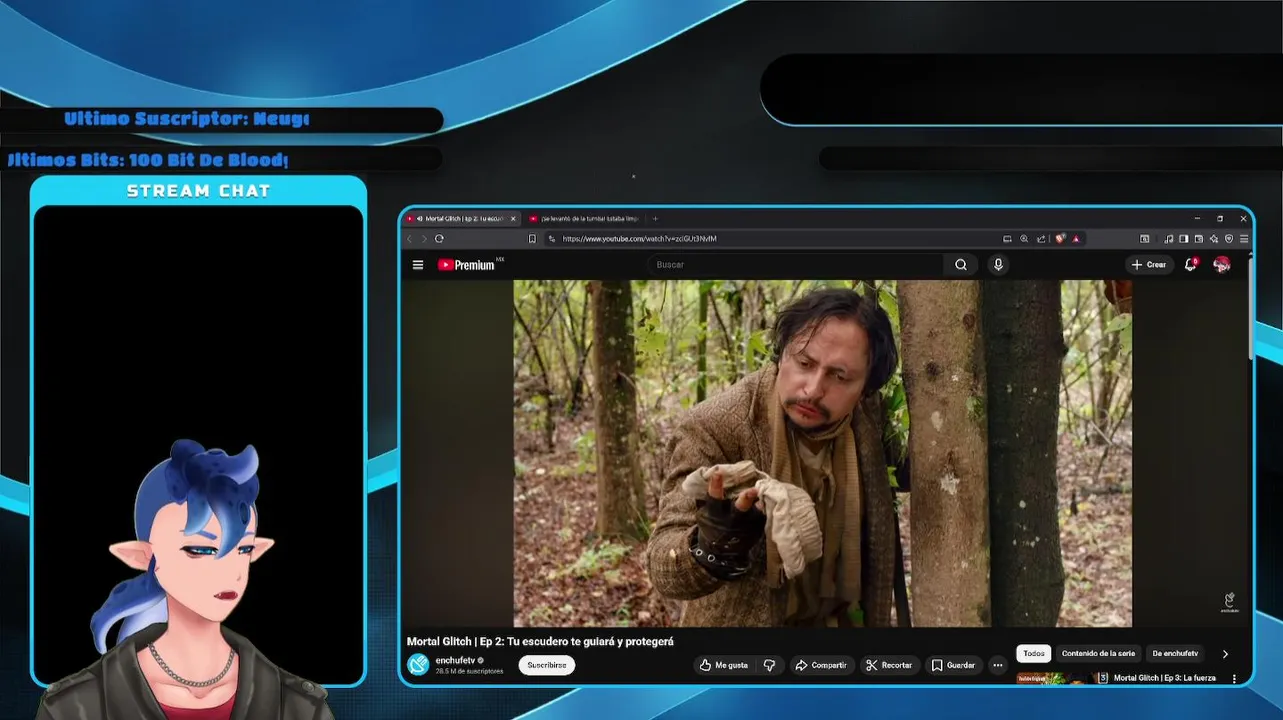Open enchufetv channel avatar
1283x720 pixels.
[x=418, y=665]
